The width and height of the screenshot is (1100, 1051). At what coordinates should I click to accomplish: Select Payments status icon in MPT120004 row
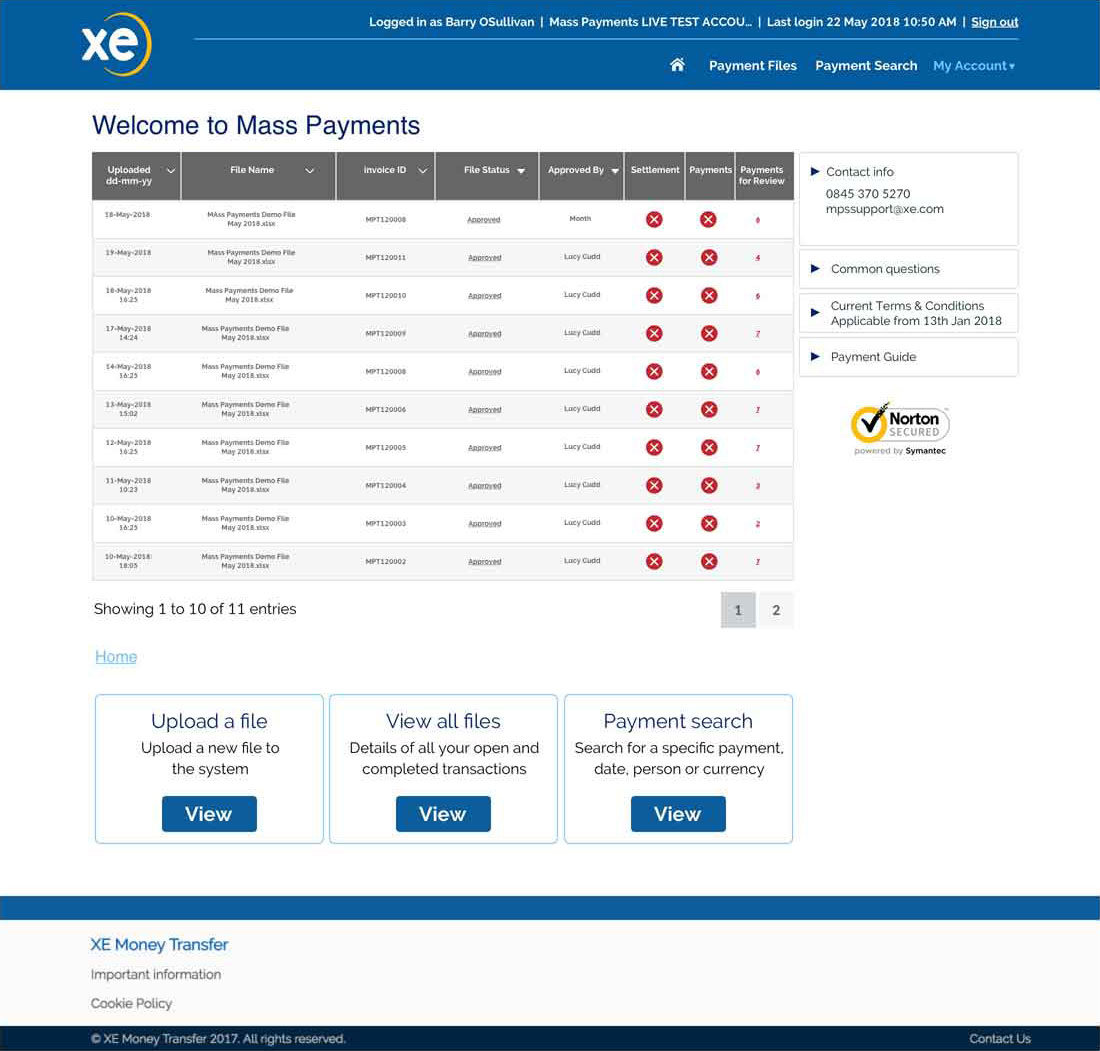[709, 485]
